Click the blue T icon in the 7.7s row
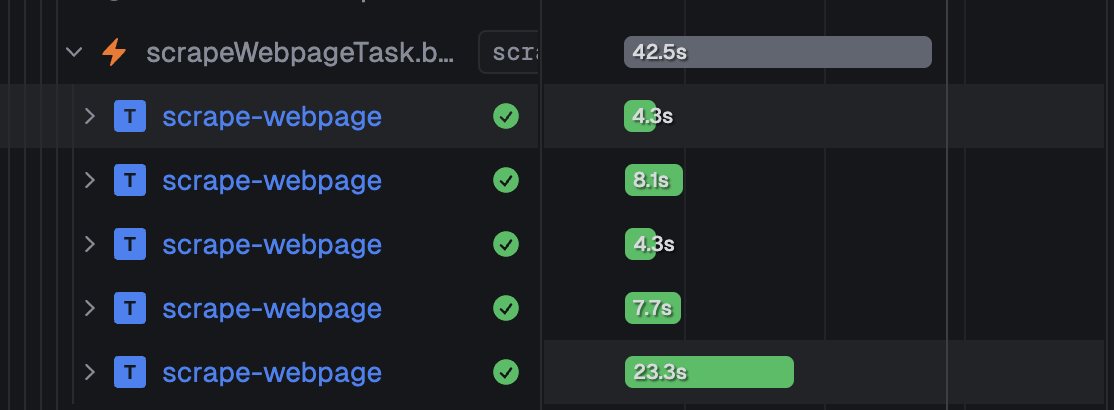Image resolution: width=1114 pixels, height=410 pixels. [130, 308]
